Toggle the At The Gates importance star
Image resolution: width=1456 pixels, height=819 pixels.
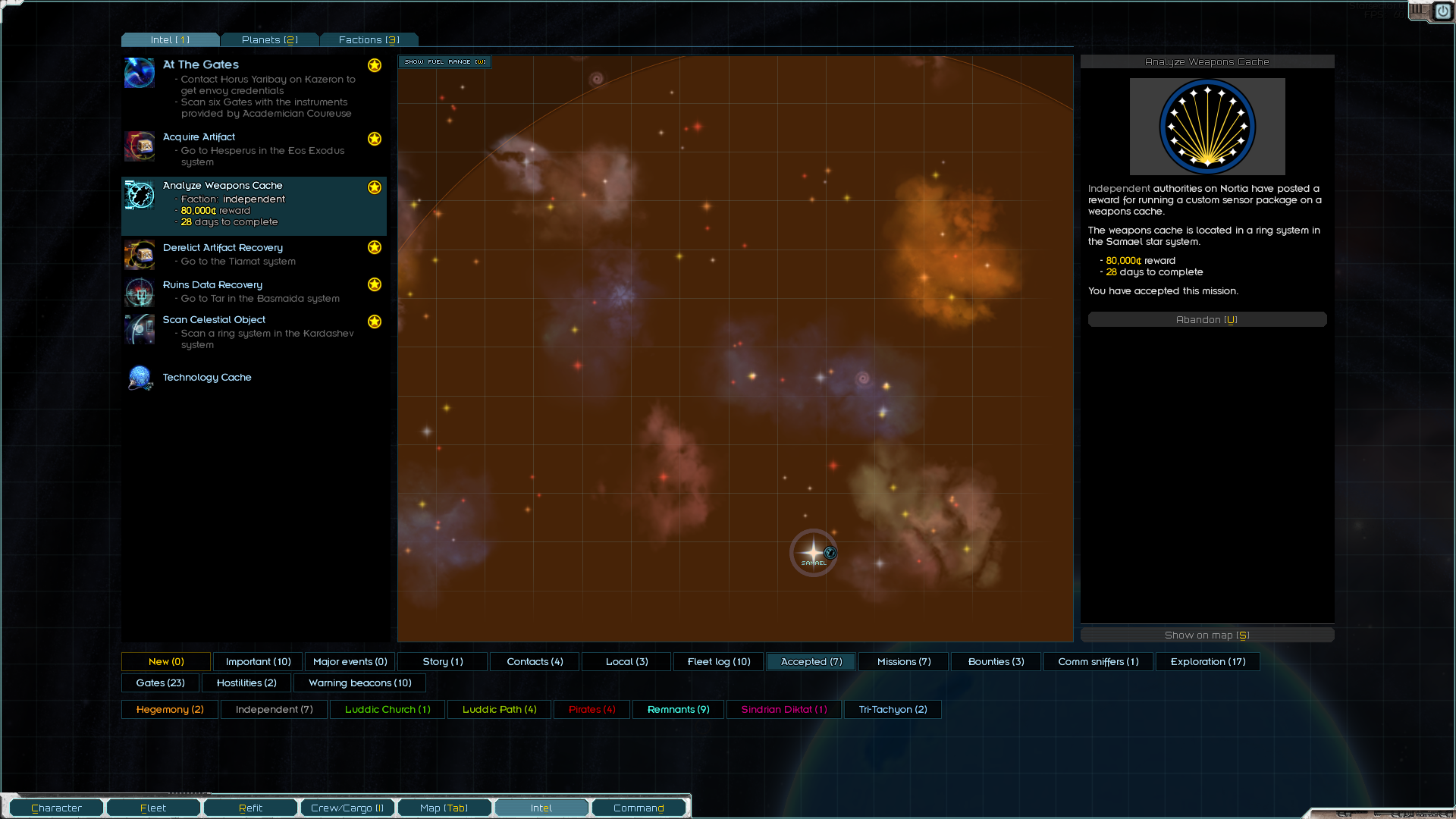(x=375, y=65)
